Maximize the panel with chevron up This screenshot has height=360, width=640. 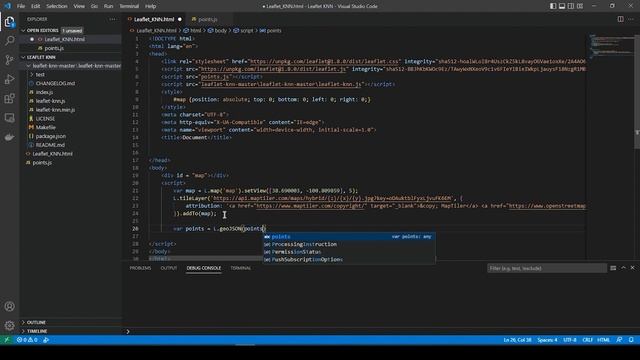(x=623, y=268)
